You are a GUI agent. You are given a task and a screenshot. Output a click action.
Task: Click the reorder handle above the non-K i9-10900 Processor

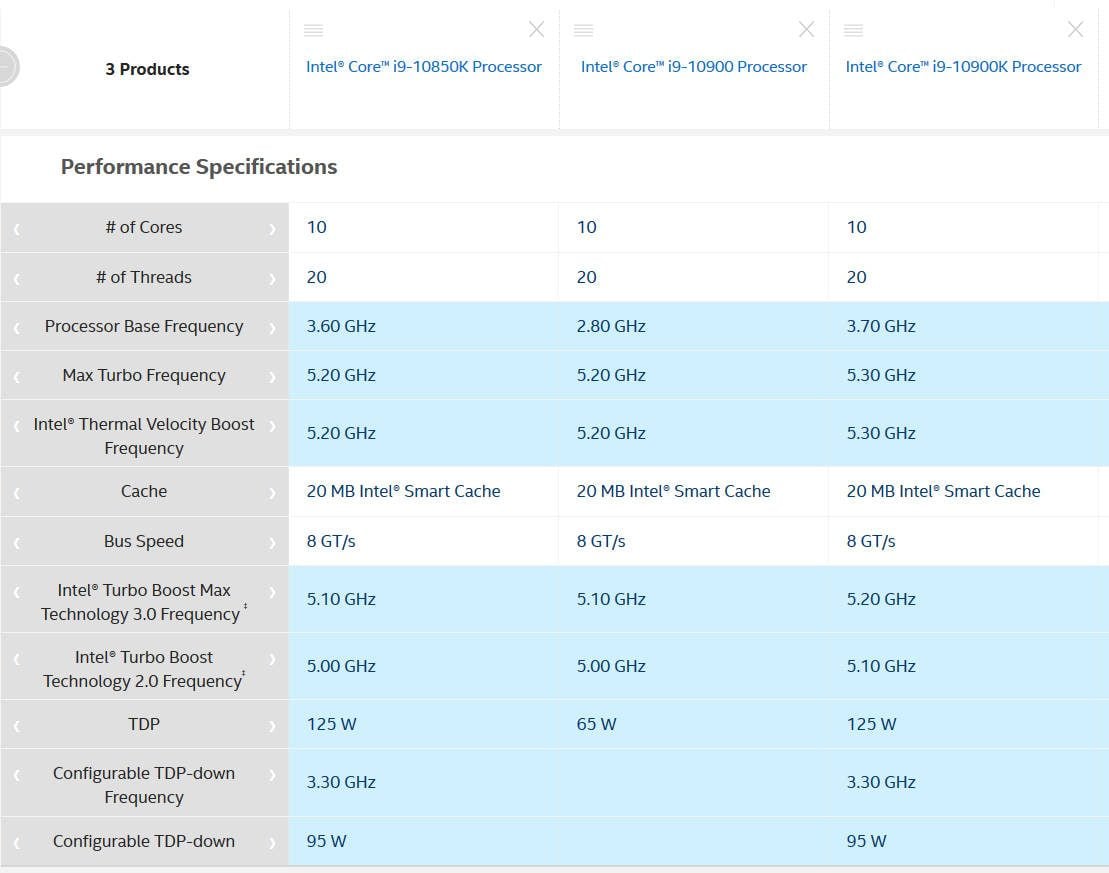(583, 30)
